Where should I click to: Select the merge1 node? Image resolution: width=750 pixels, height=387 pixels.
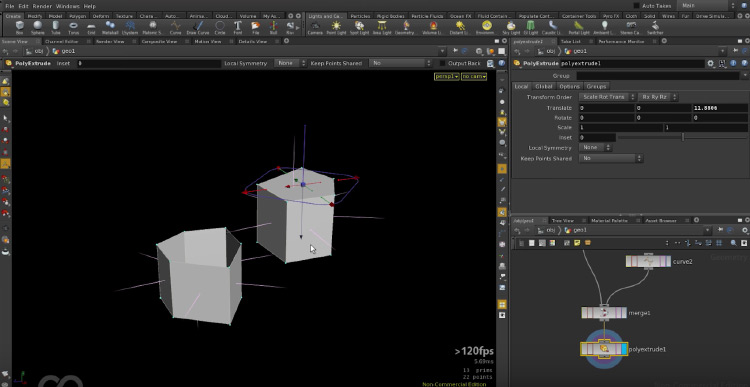[x=604, y=313]
